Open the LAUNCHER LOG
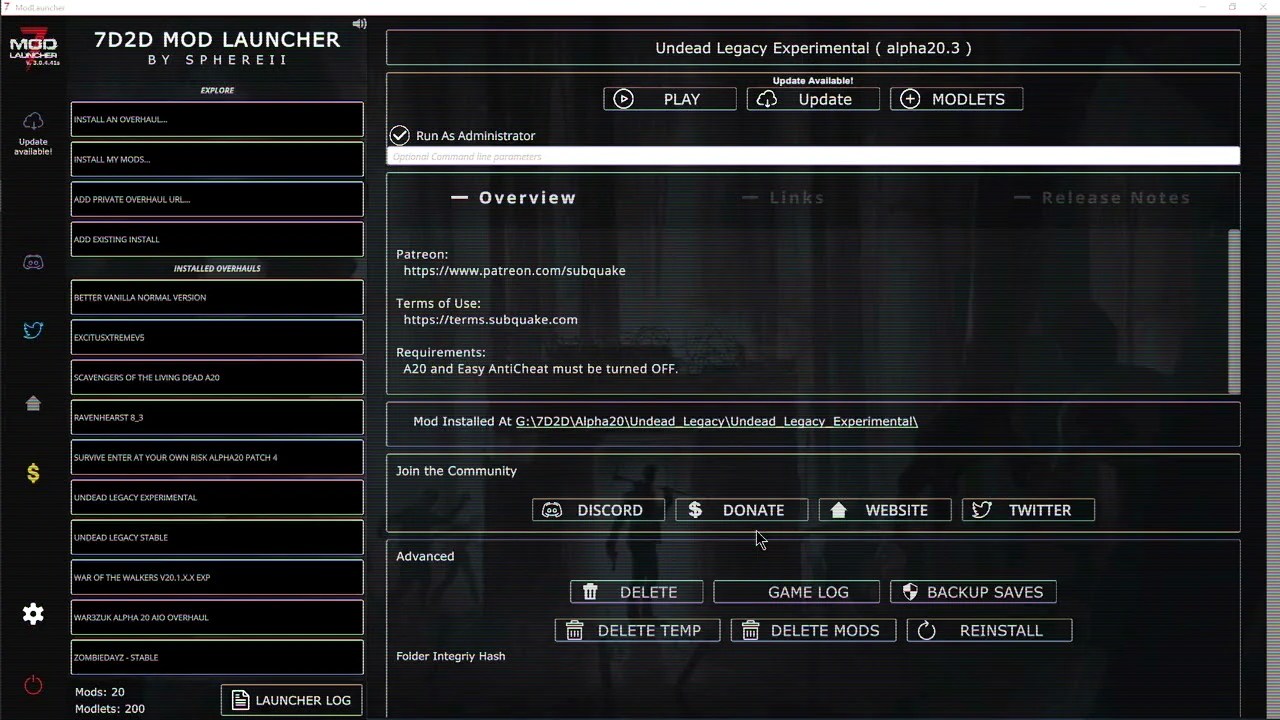 291,700
